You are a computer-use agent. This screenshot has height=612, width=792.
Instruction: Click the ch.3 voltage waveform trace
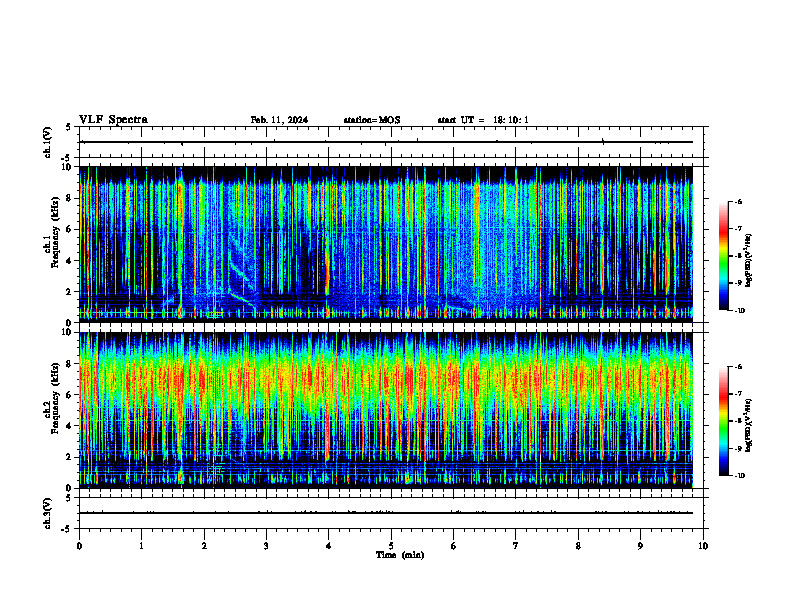386,513
